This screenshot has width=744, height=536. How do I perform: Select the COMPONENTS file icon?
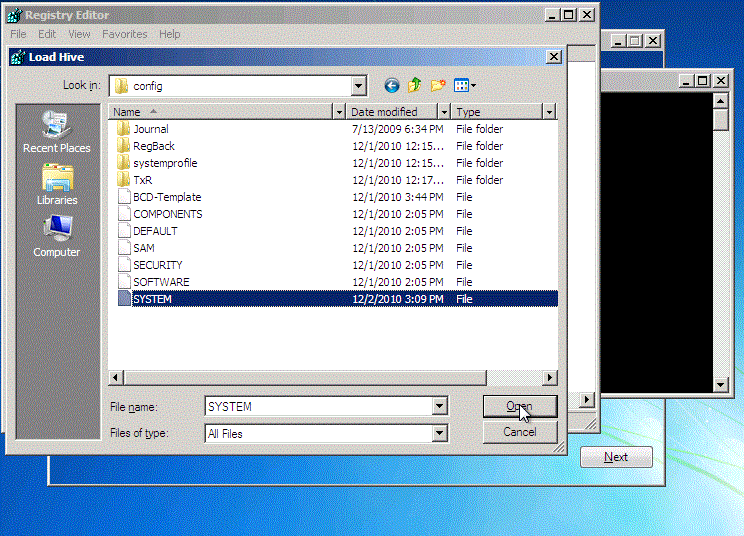coord(124,214)
